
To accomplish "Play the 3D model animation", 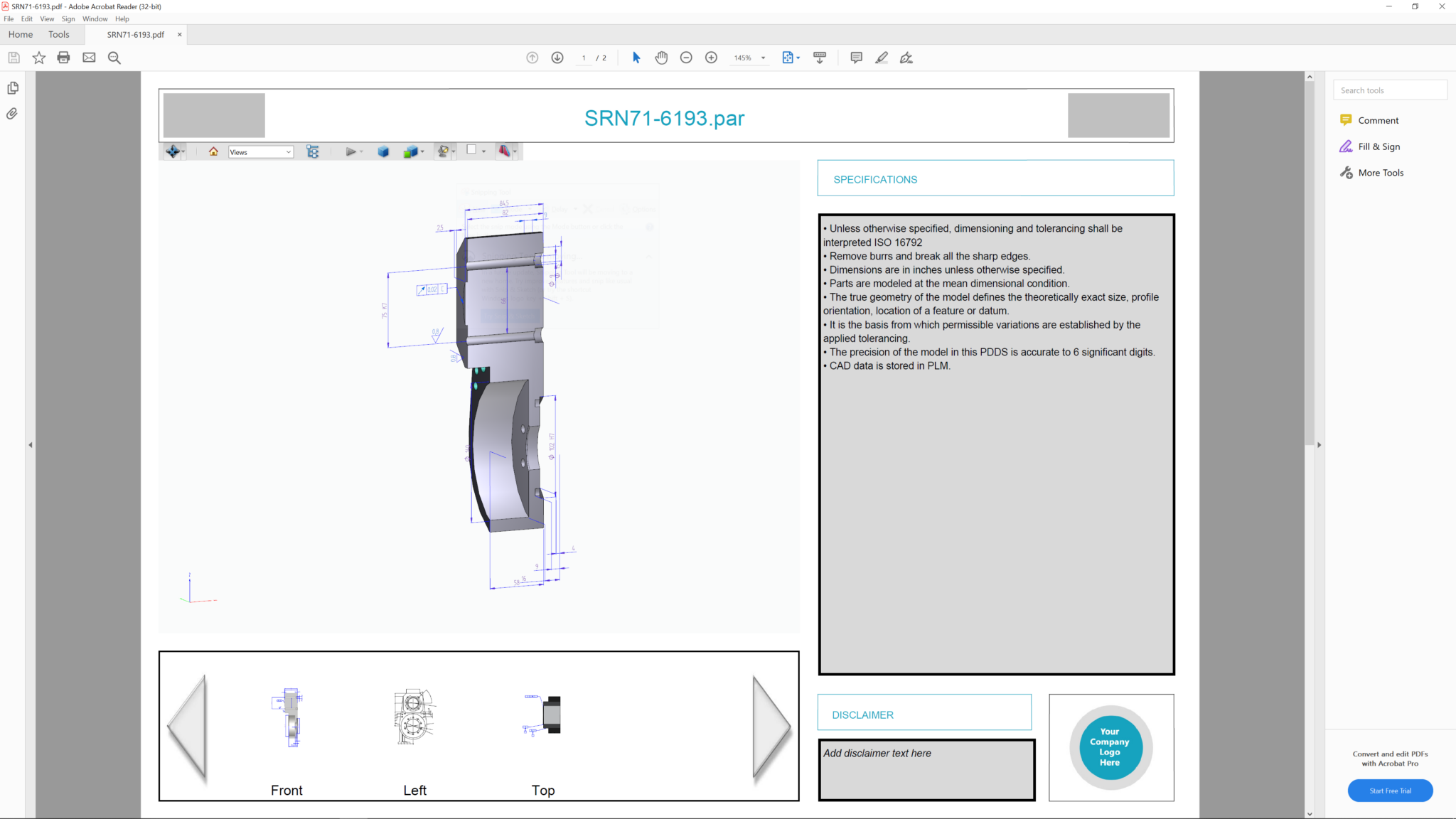I will (350, 151).
